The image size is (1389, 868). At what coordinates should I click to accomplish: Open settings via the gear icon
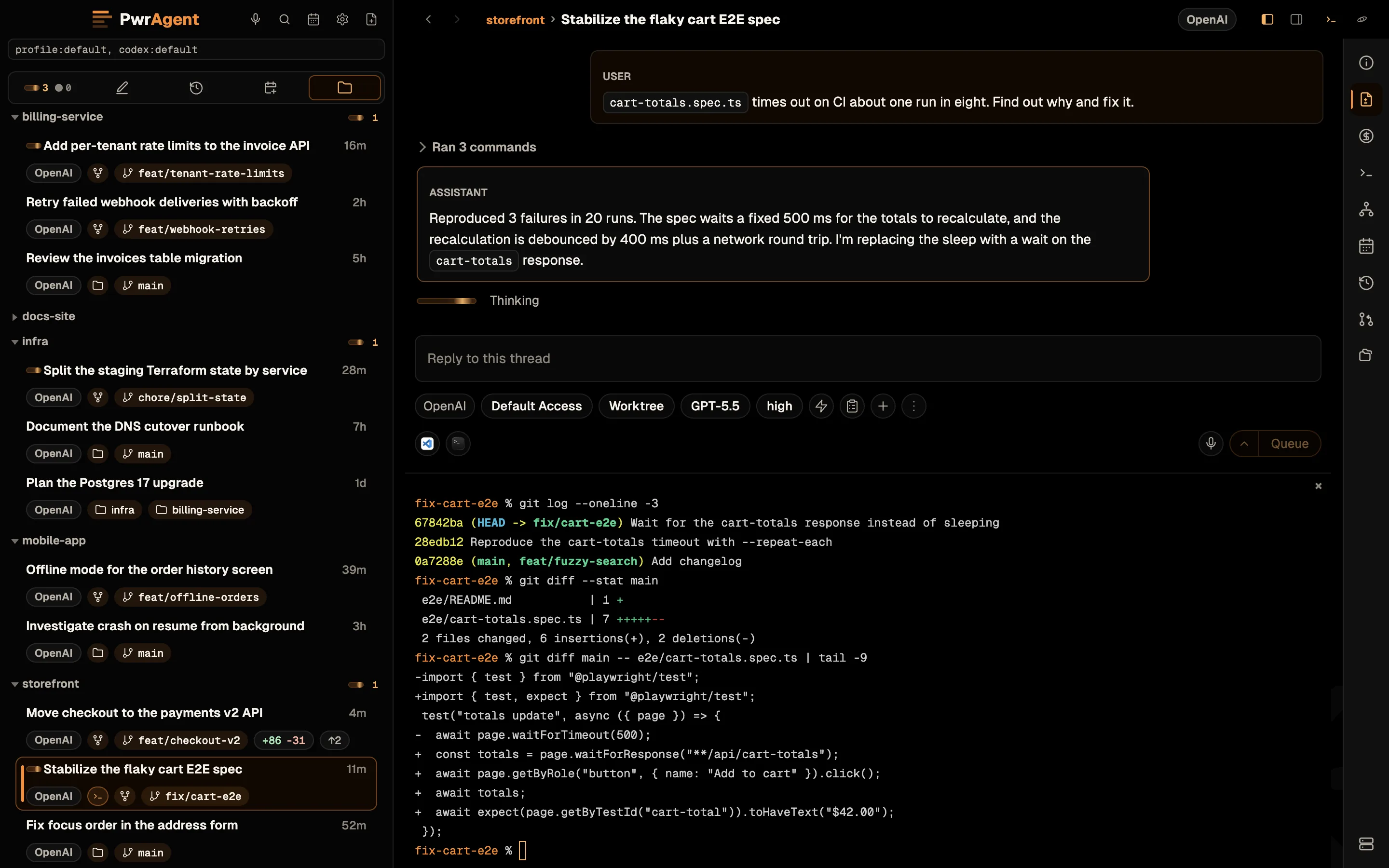point(342,19)
